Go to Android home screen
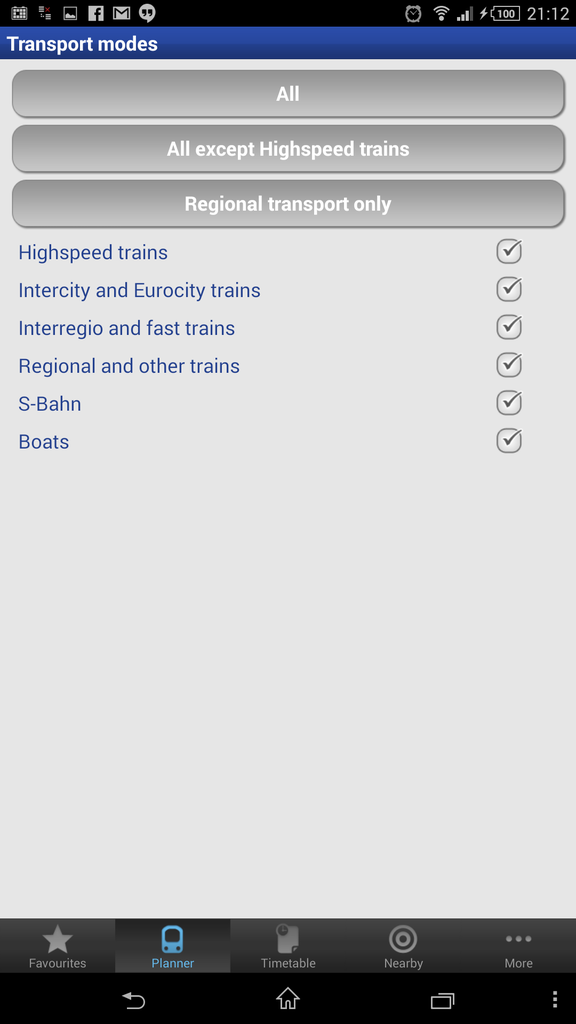The height and width of the screenshot is (1024, 576). [x=287, y=999]
